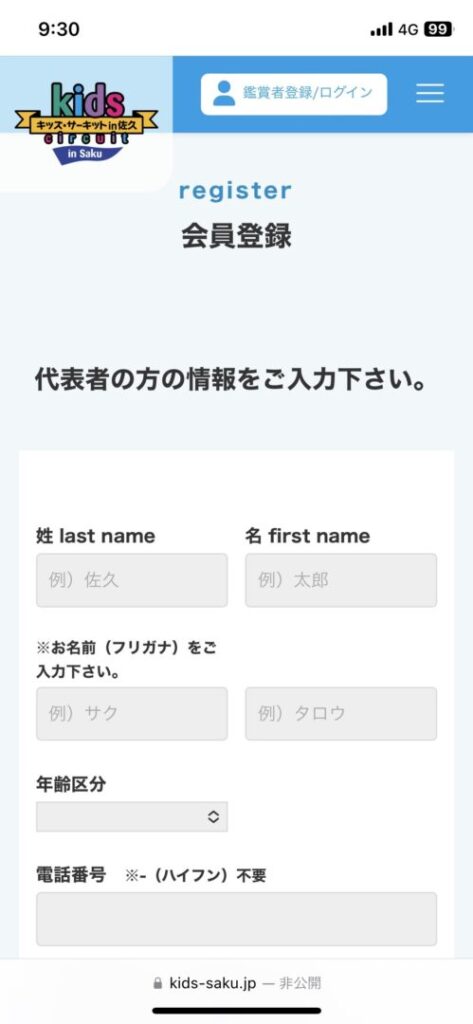
Task: Click the 電話番号 phone number field
Action: (x=236, y=919)
